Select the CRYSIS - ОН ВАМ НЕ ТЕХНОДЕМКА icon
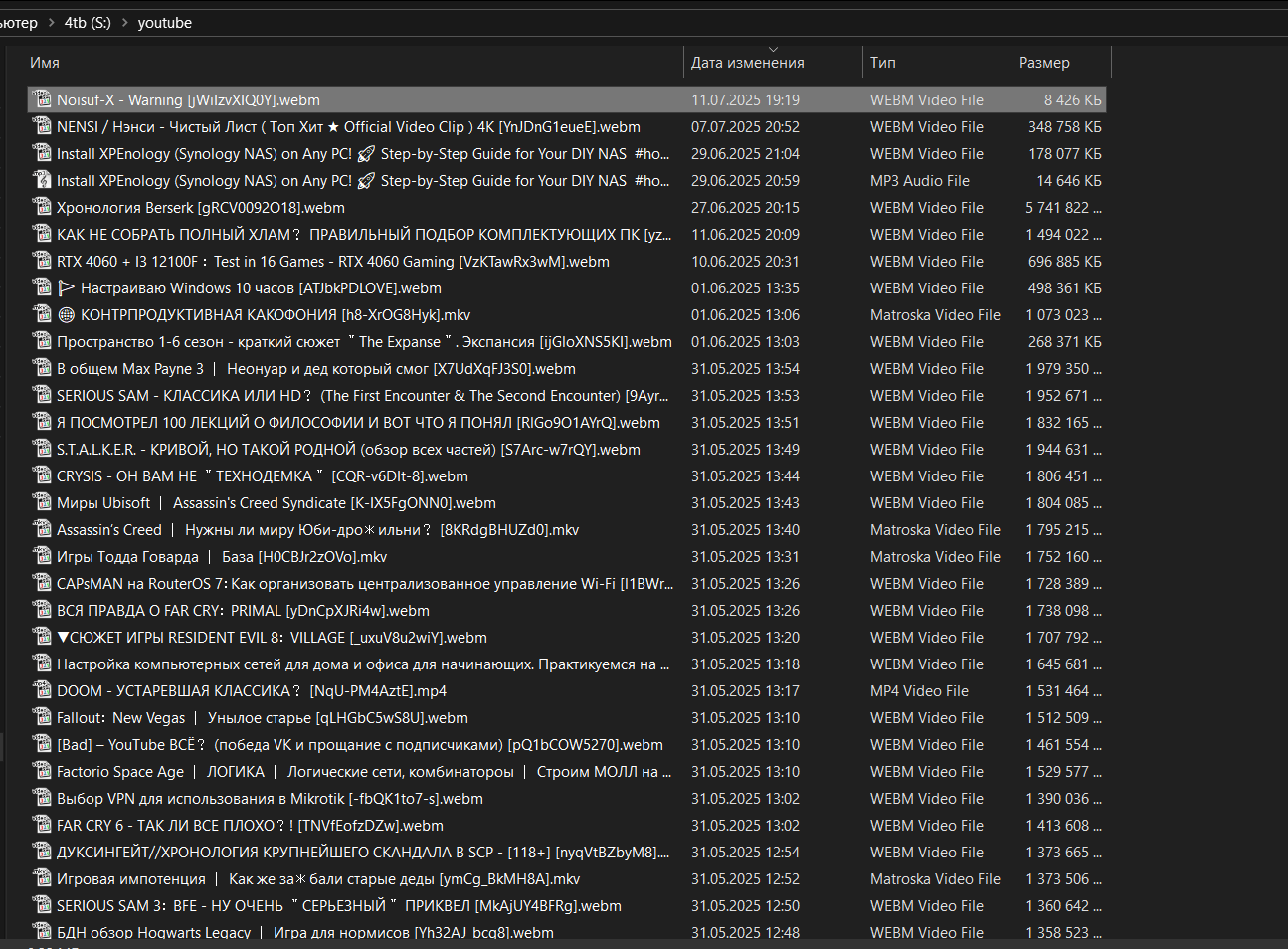Viewport: 1288px width, 949px height. 42,475
